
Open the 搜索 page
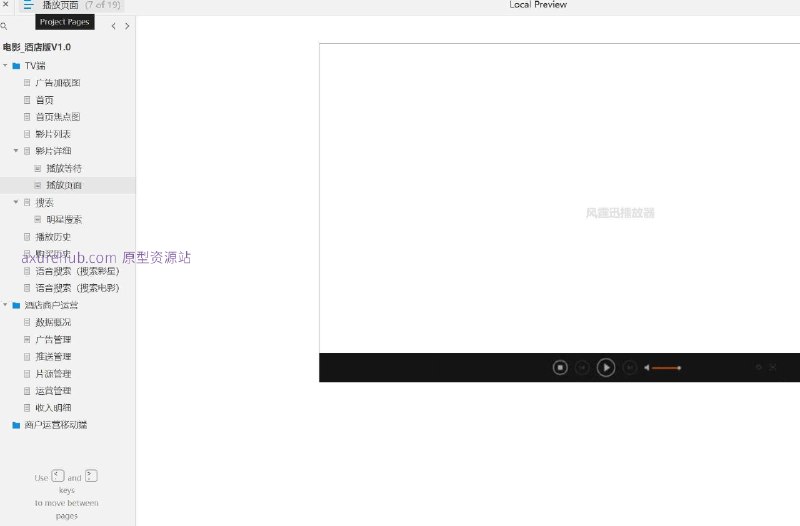point(44,203)
